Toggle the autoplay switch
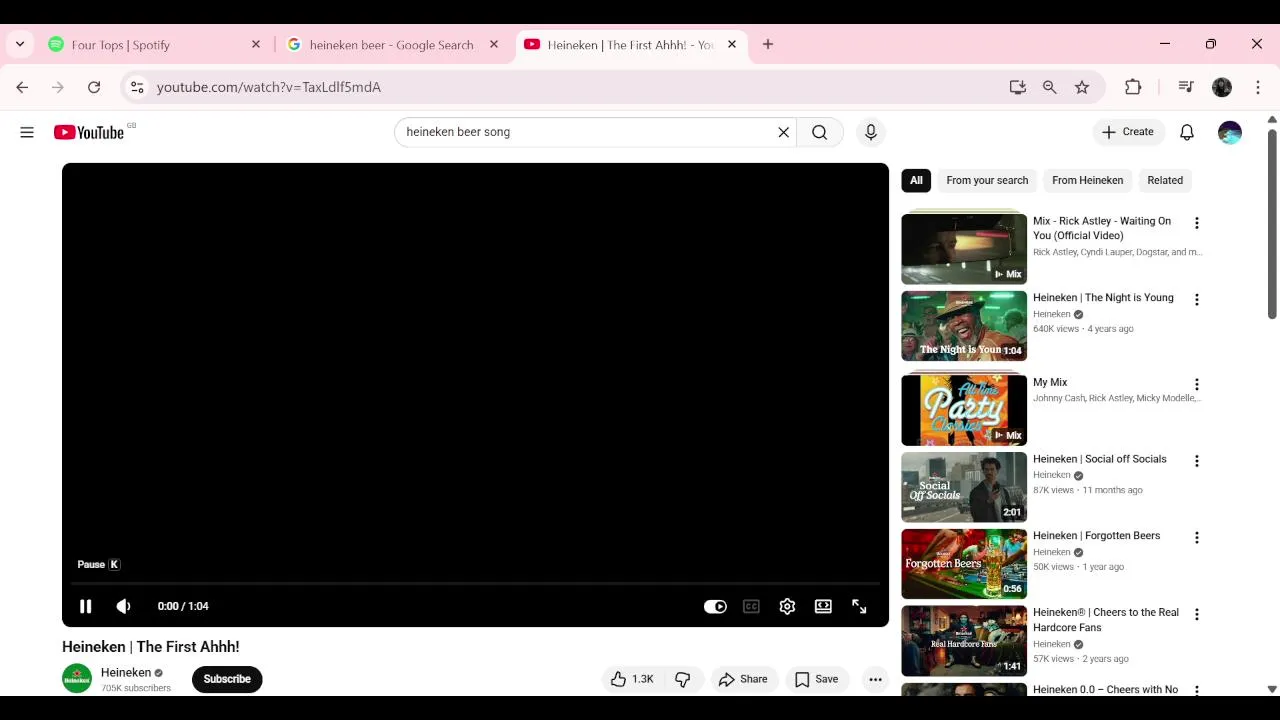 [x=715, y=606]
